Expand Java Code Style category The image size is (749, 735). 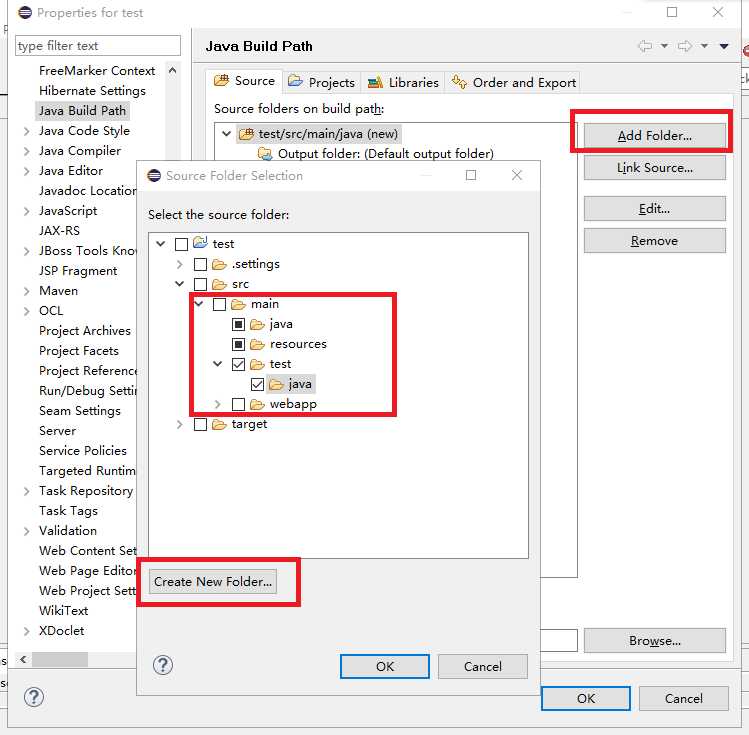coord(27,131)
